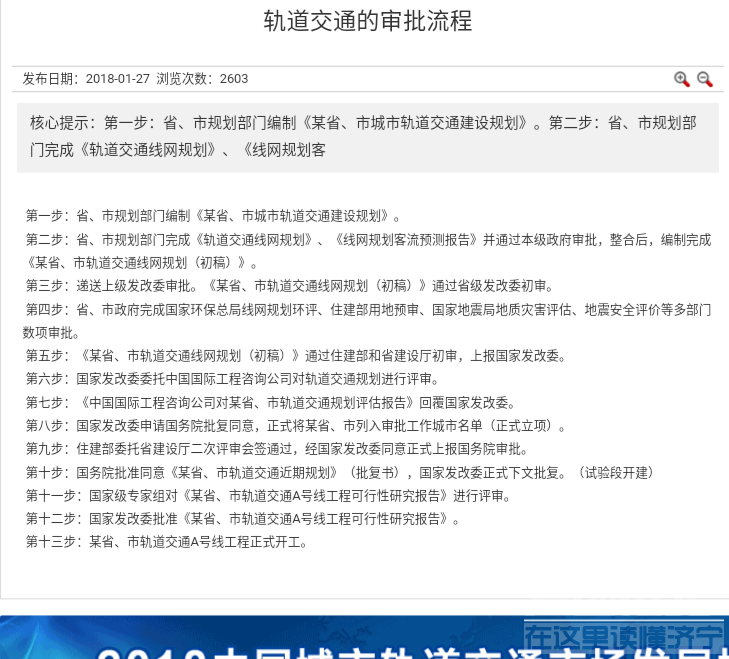Viewport: 729px width, 659px height.
Task: Click the 第三步 line about 省级发改委初审
Action: (289, 286)
